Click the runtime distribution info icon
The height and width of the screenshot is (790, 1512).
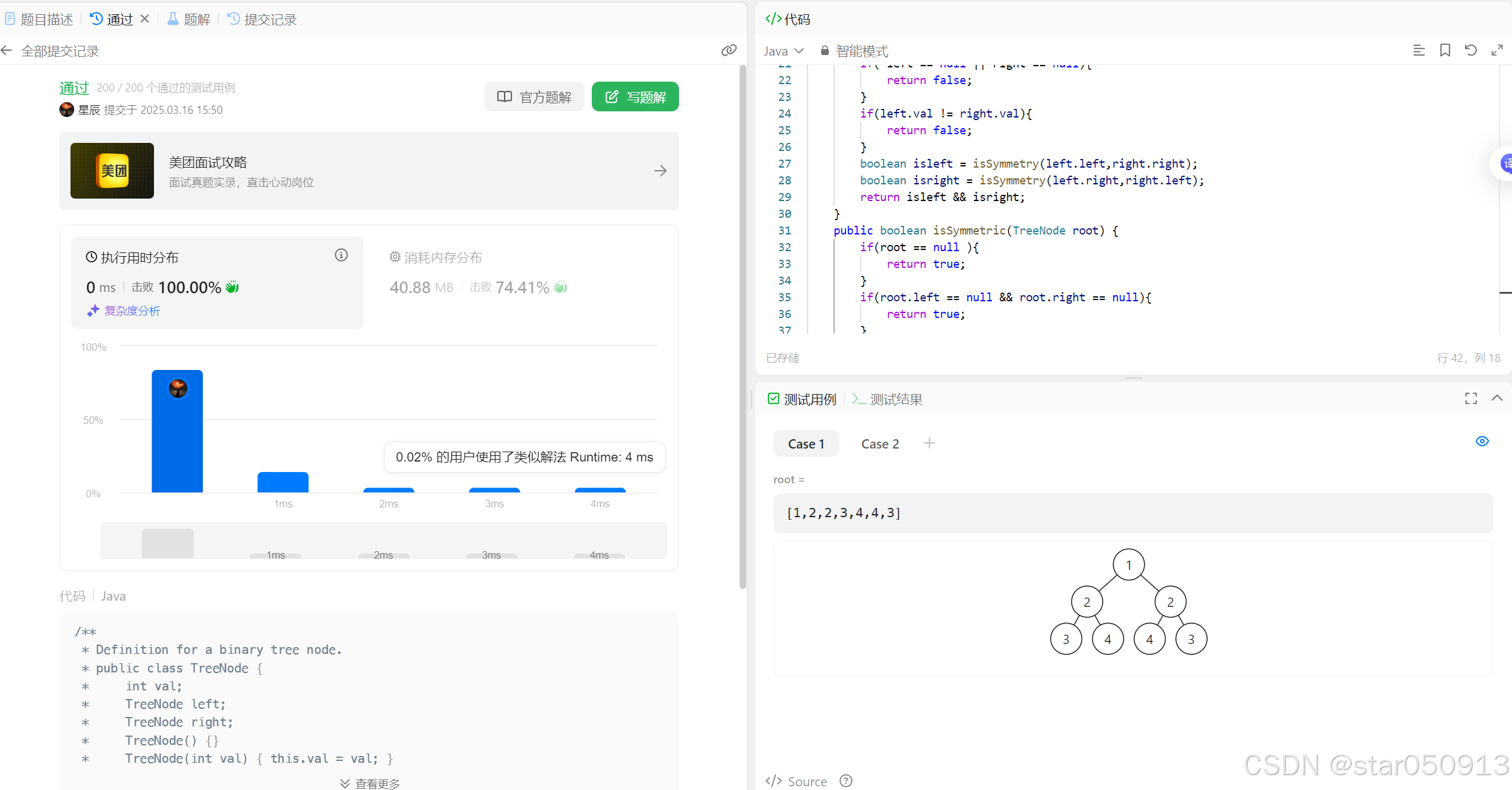[x=341, y=255]
